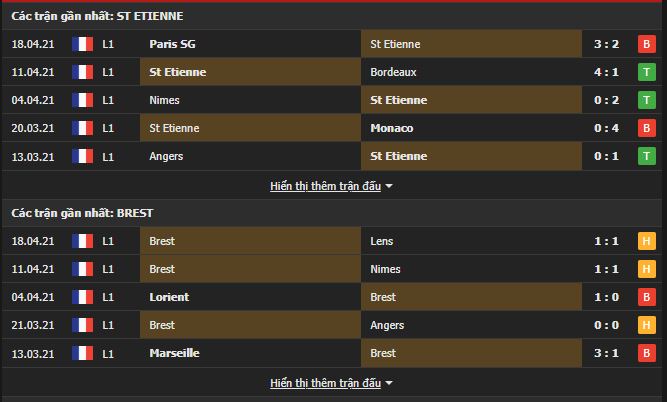
Task: Click the French flag on 13.03.21 Marseille row
Action: coord(83,353)
